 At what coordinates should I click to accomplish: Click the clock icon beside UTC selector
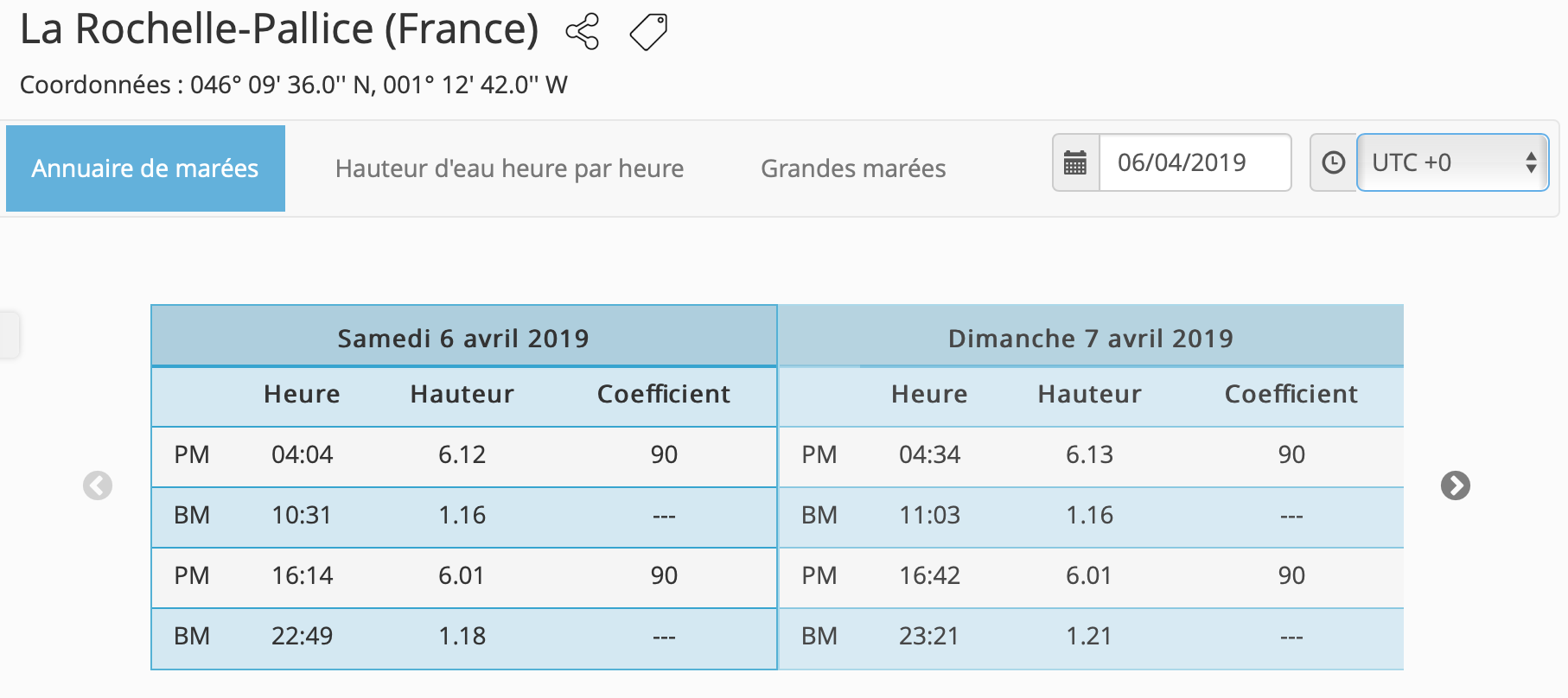point(1333,162)
